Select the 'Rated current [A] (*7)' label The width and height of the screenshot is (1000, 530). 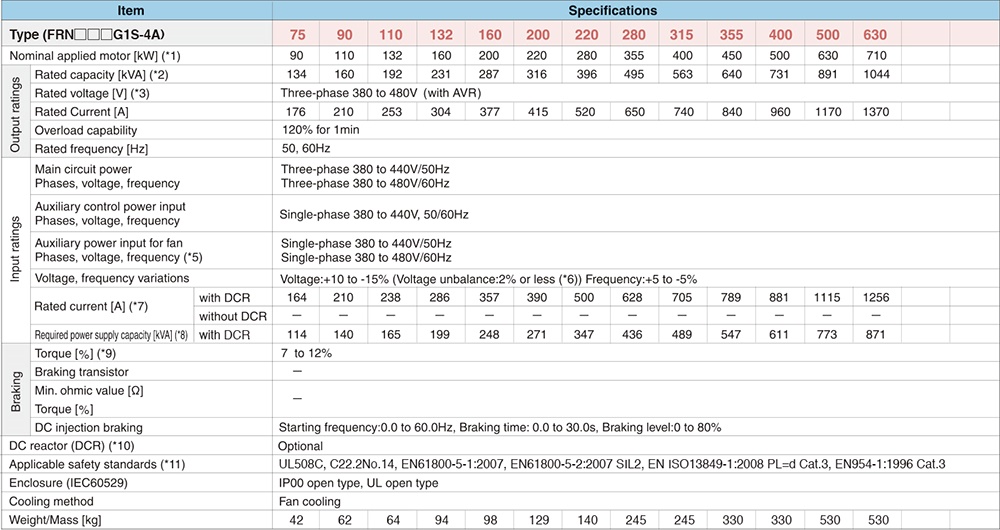pos(91,307)
